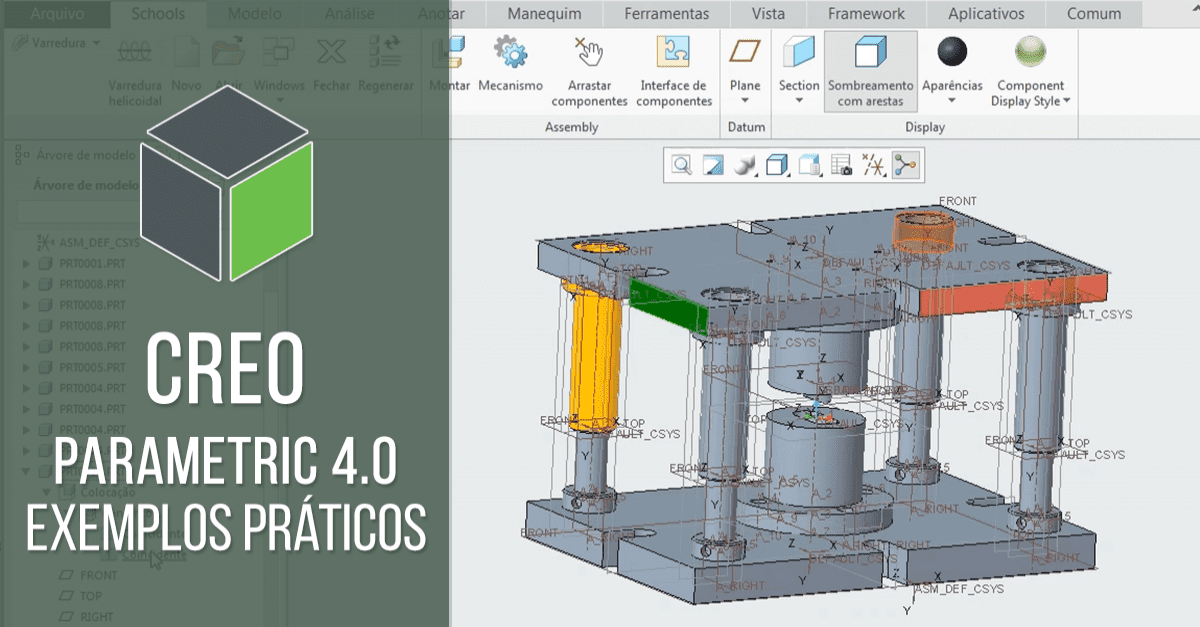The image size is (1200, 627).
Task: Click the Refit zoom magnifier icon
Action: 681,165
